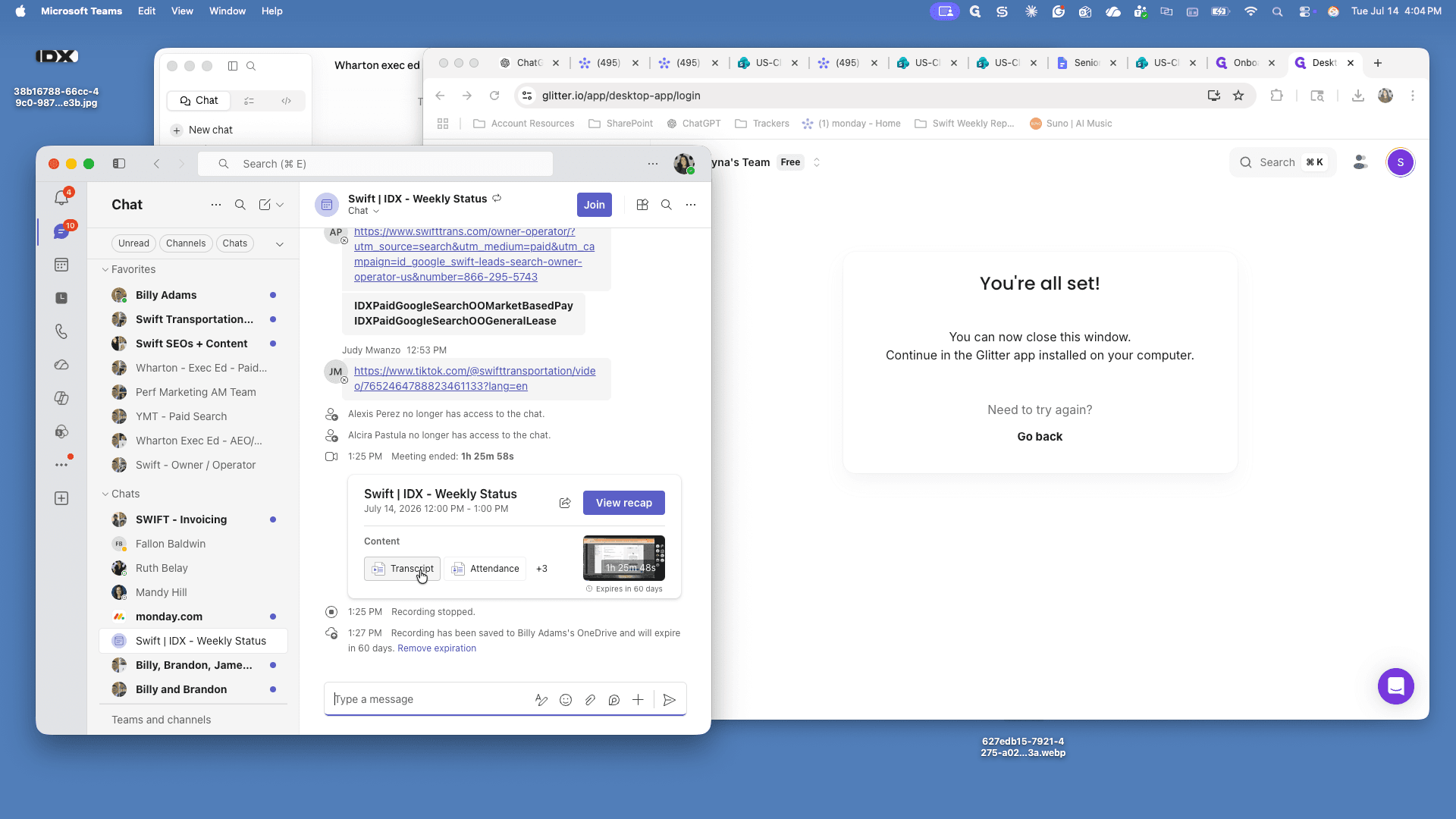Image resolution: width=1456 pixels, height=819 pixels.
Task: Toggle the Channels filter chip
Action: tap(186, 243)
